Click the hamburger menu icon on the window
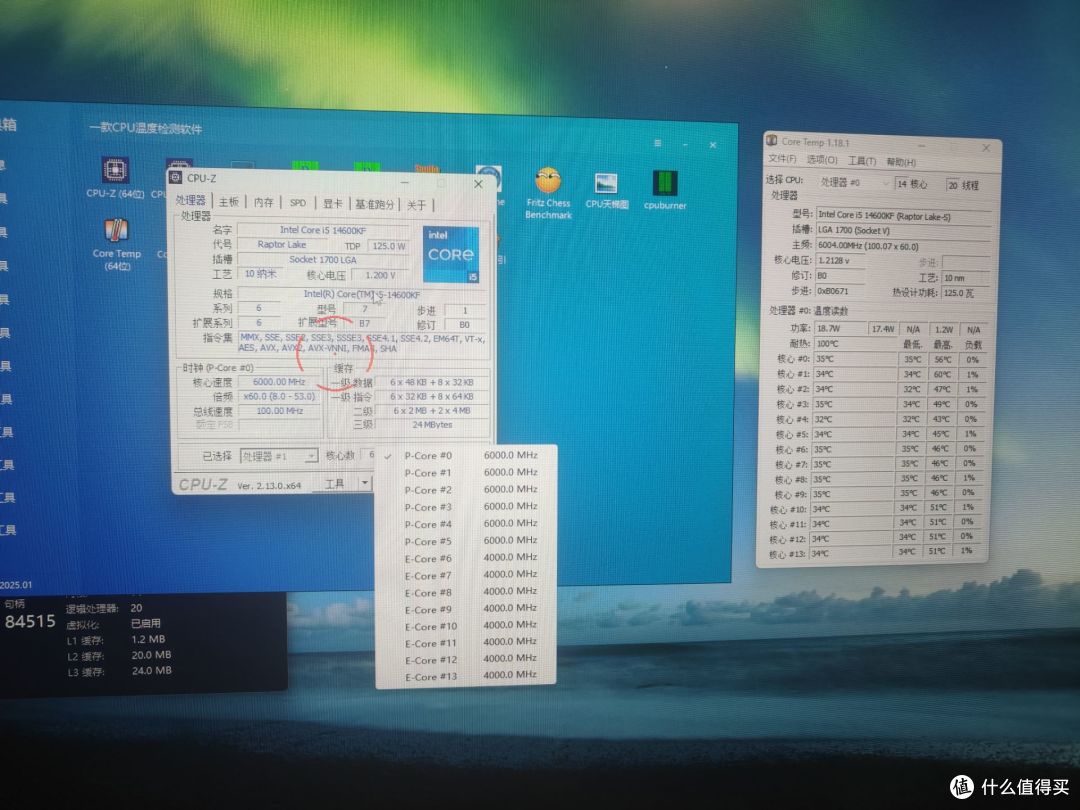Viewport: 1080px width, 810px height. coord(657,144)
